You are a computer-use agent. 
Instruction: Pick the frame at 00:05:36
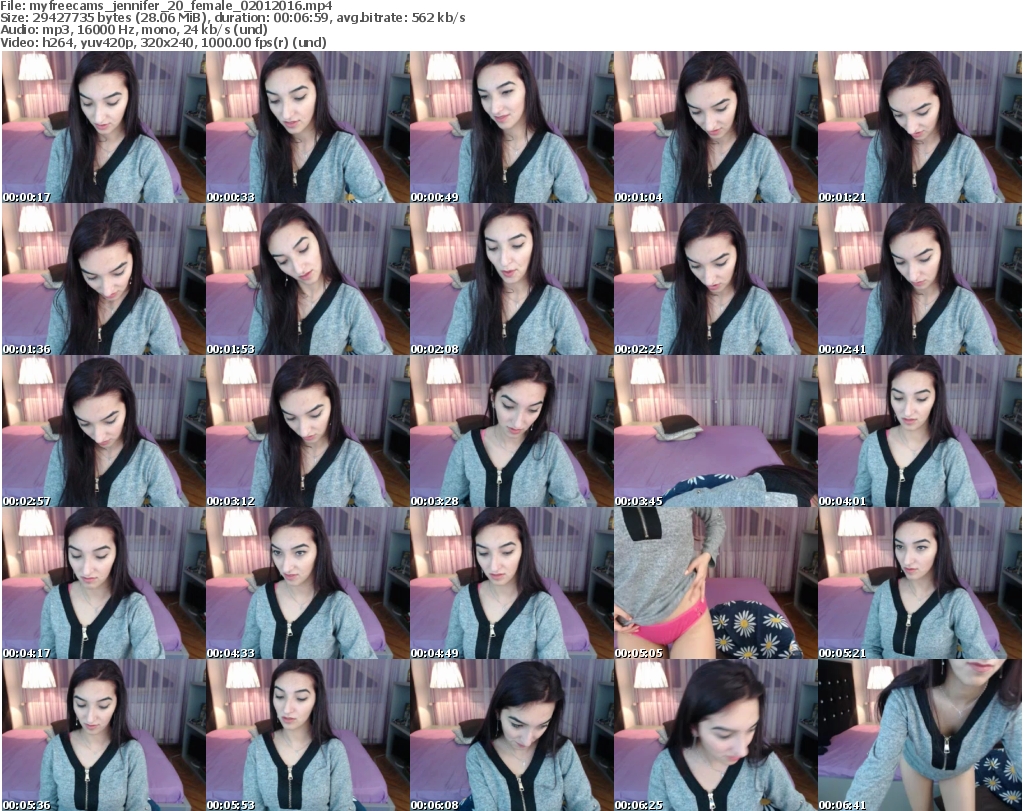coord(104,735)
